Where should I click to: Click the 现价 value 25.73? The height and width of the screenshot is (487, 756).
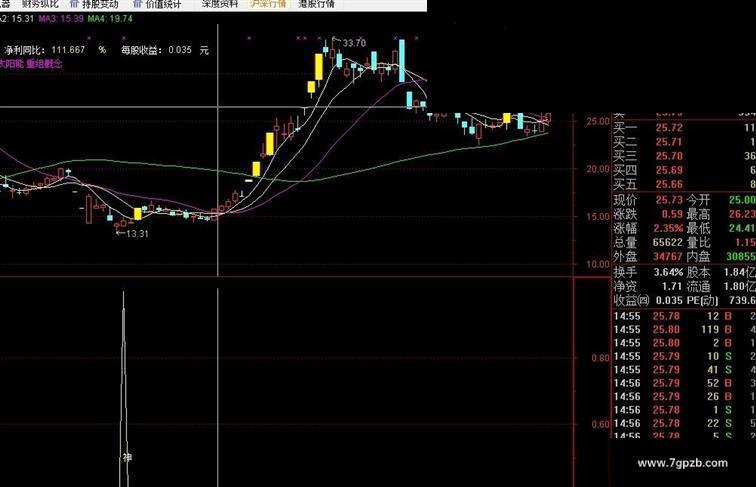click(x=669, y=200)
